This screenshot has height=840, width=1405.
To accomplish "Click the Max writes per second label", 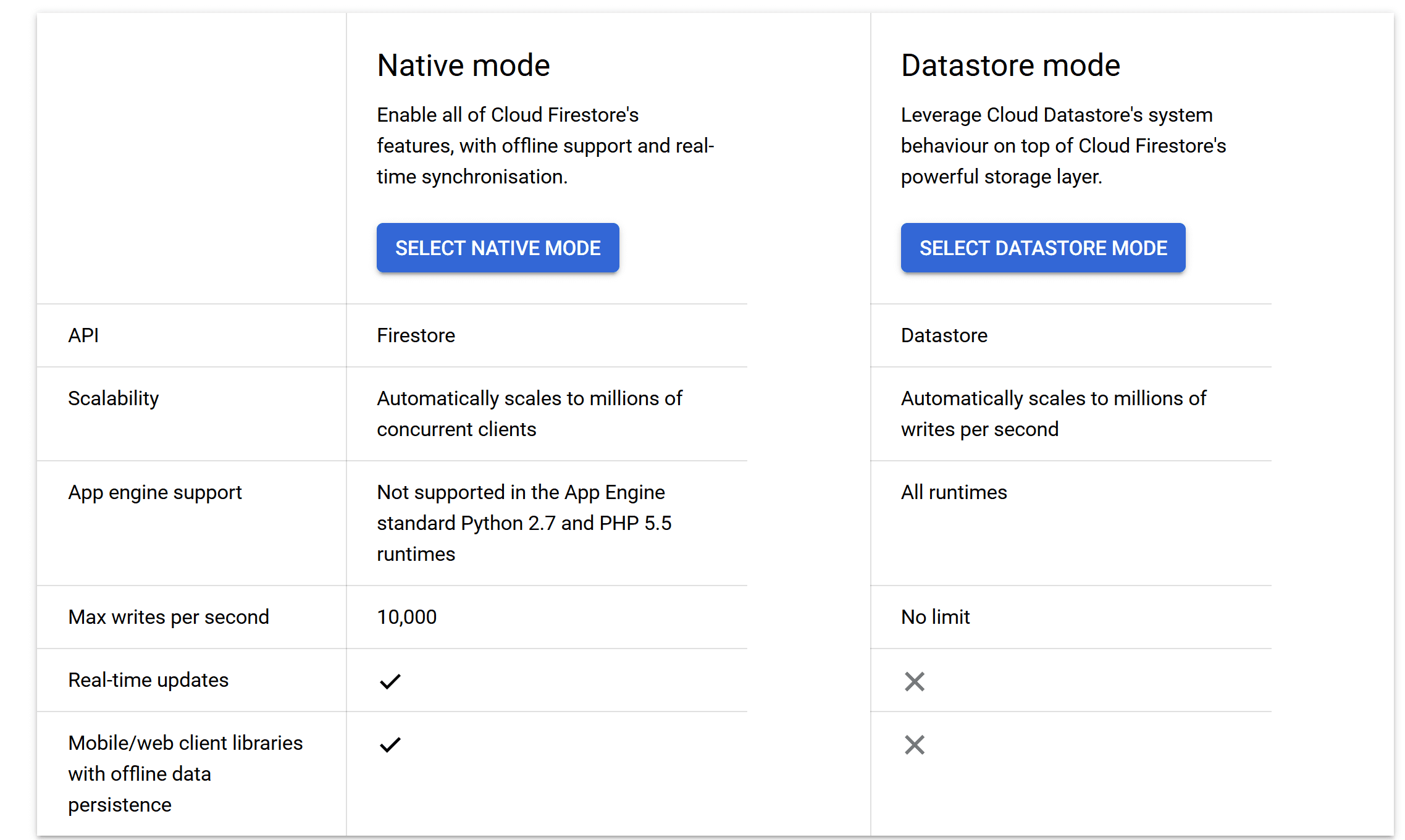I will click(169, 617).
